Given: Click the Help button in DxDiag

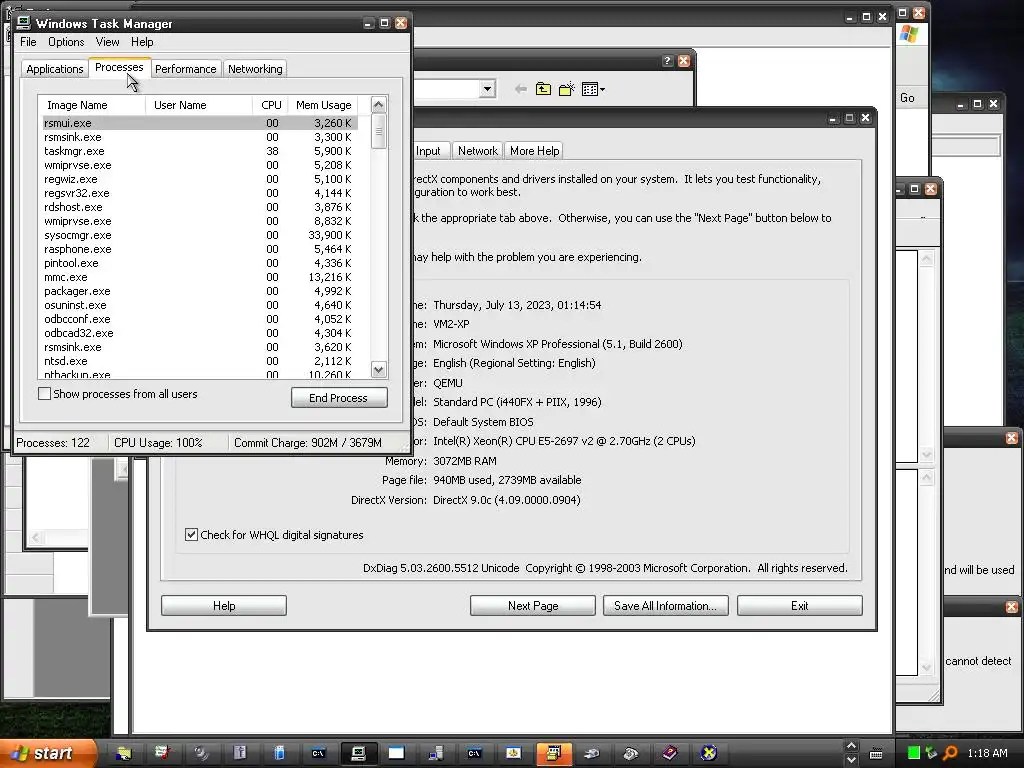Looking at the screenshot, I should pyautogui.click(x=224, y=605).
